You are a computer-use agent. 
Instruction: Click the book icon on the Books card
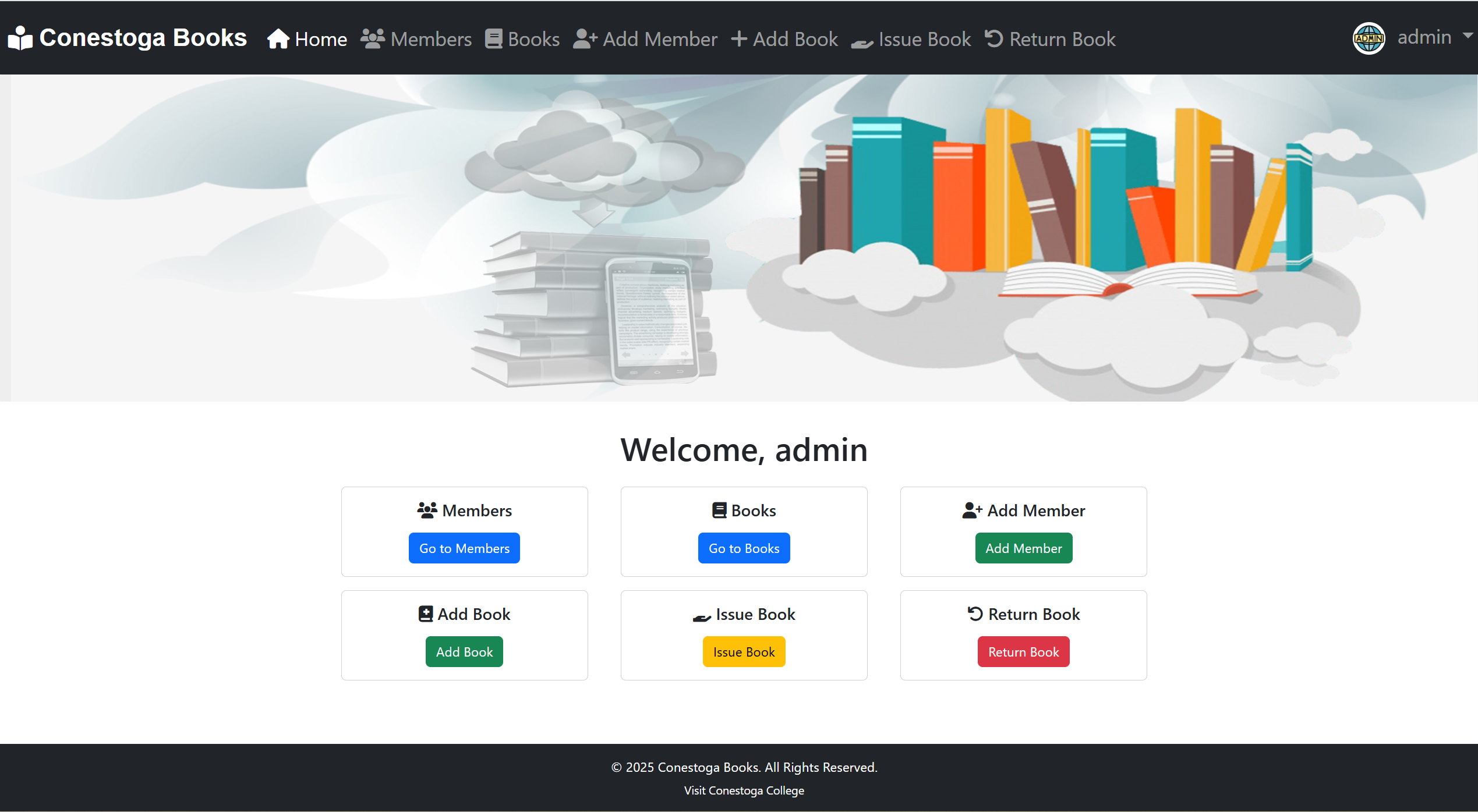click(x=719, y=509)
